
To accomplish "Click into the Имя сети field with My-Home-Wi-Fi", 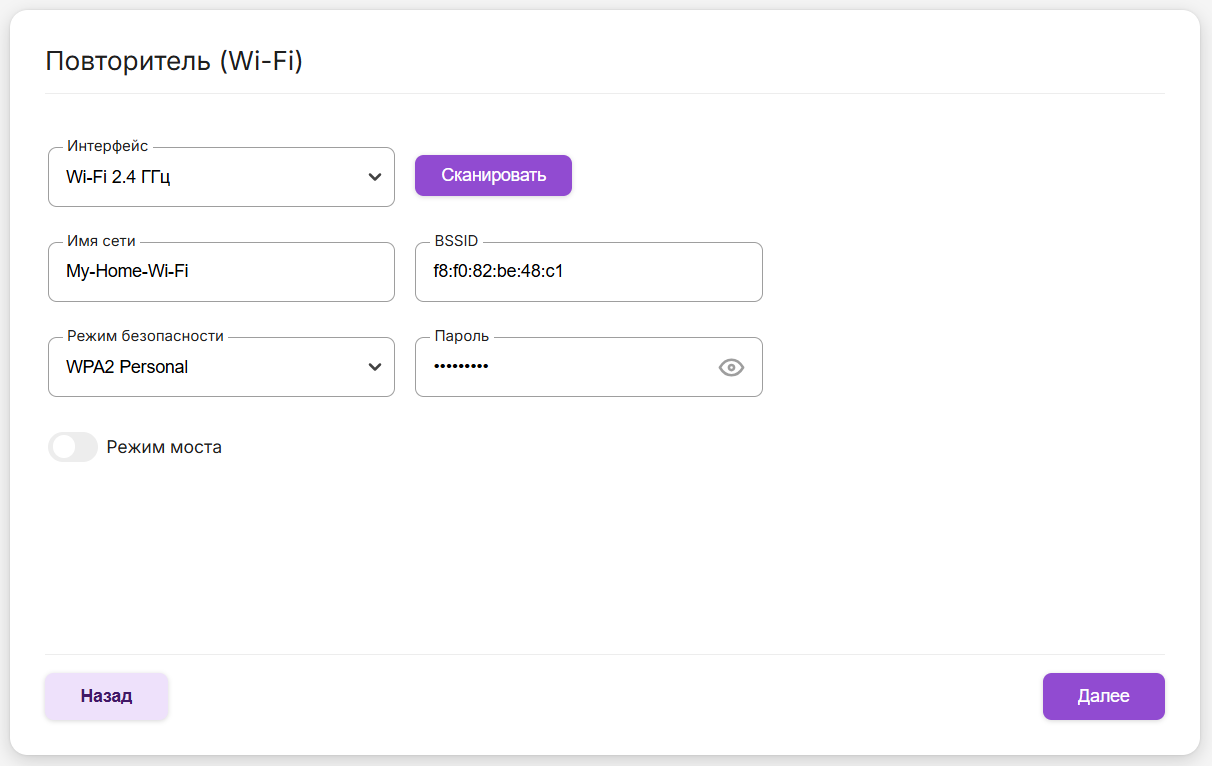I will coord(220,271).
